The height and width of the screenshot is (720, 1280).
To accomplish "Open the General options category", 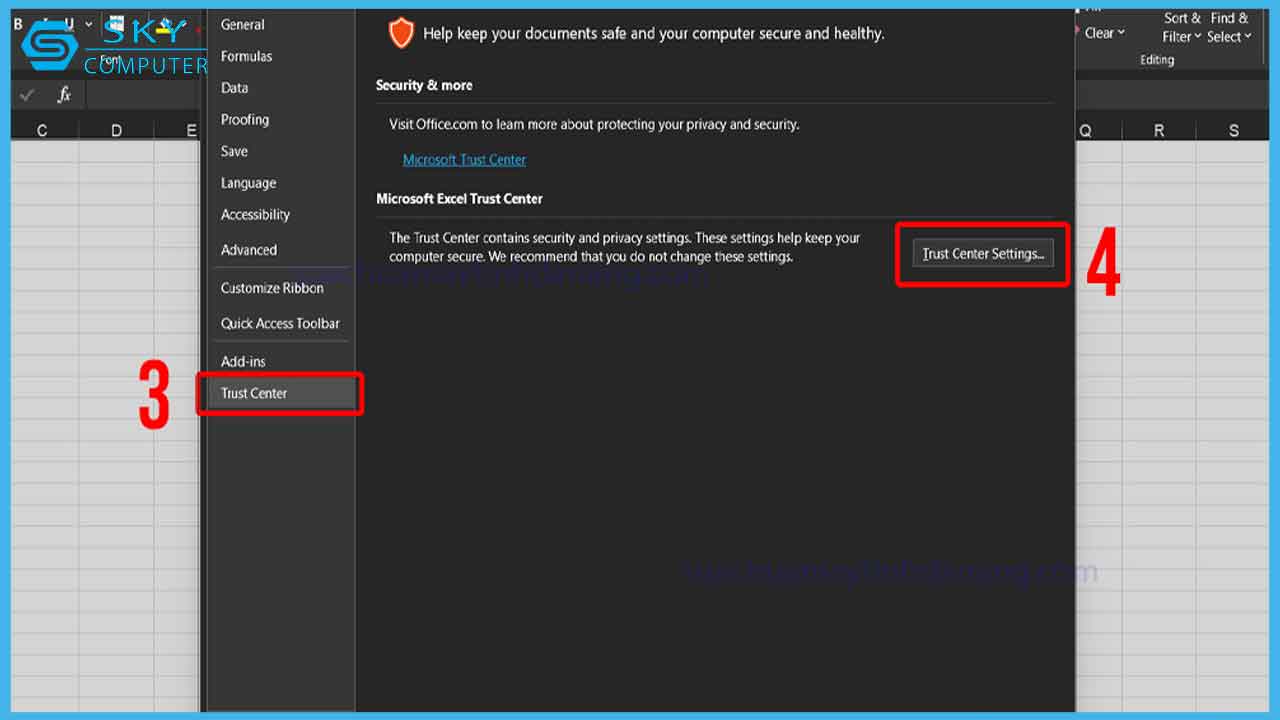I will point(243,25).
